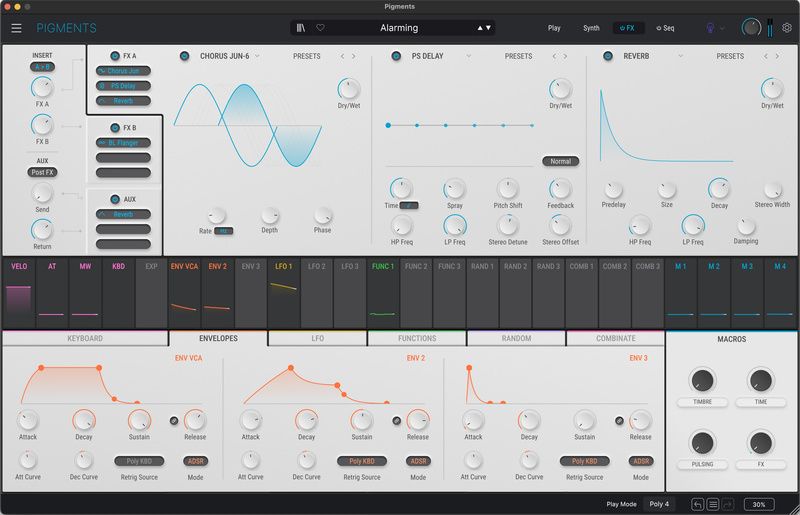
Task: Switch to the Play view tab
Action: 554,28
